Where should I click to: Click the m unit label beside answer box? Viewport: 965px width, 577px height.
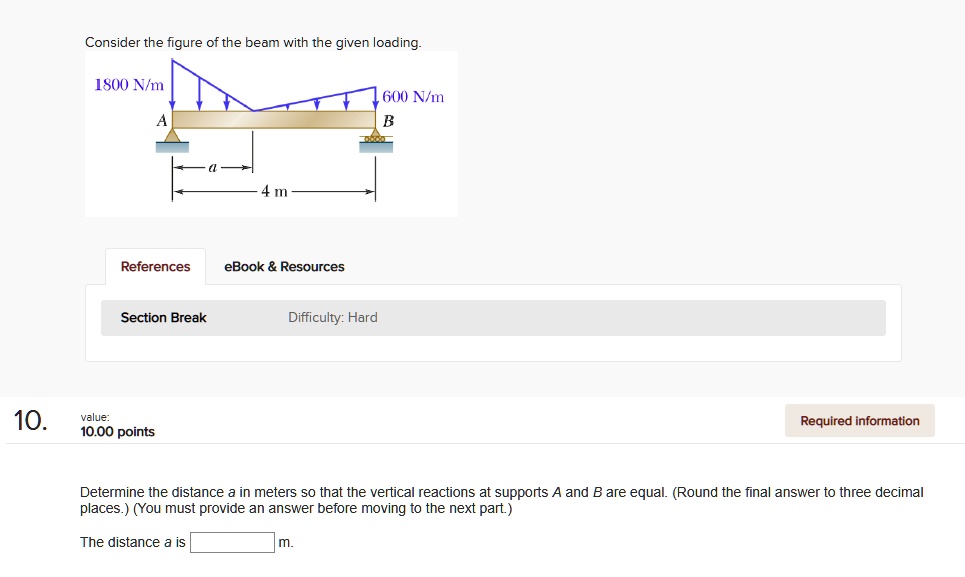(285, 541)
